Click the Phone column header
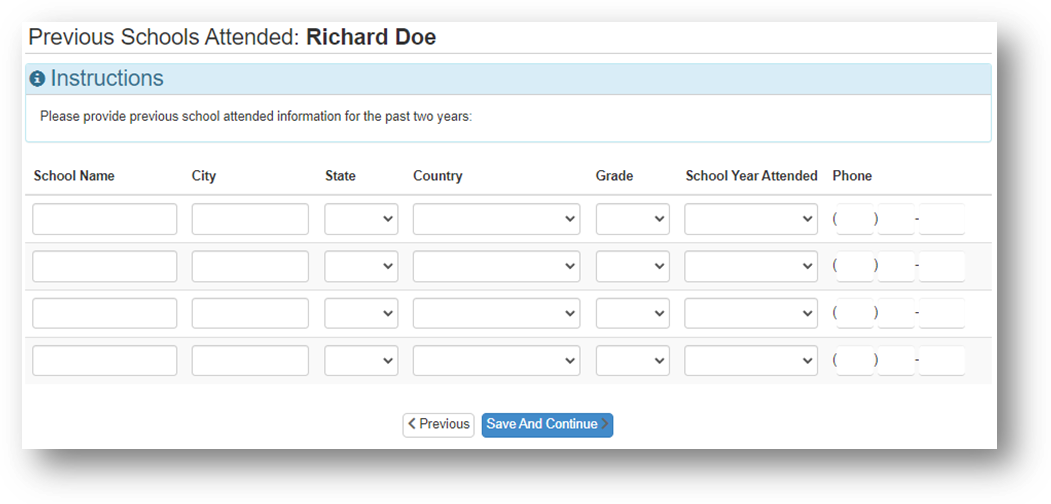Viewport: 1051px width, 504px height. pos(852,176)
